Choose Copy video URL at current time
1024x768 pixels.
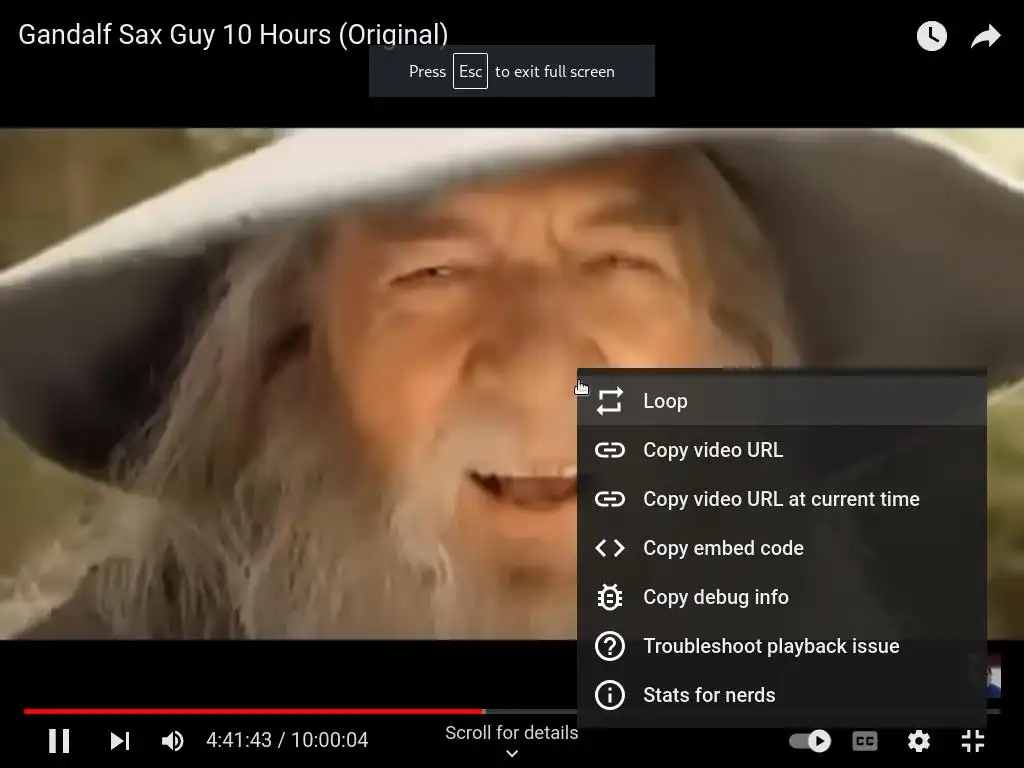[x=782, y=499]
